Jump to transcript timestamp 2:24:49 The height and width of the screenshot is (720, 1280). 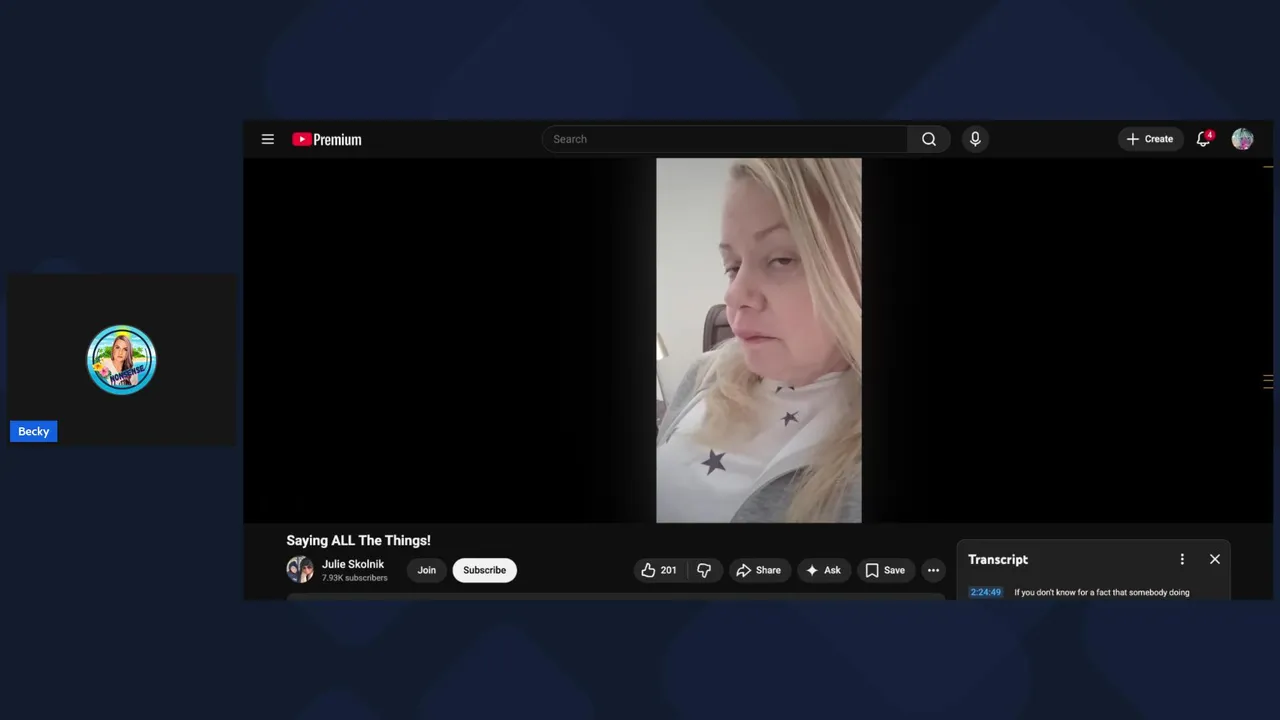click(x=985, y=592)
